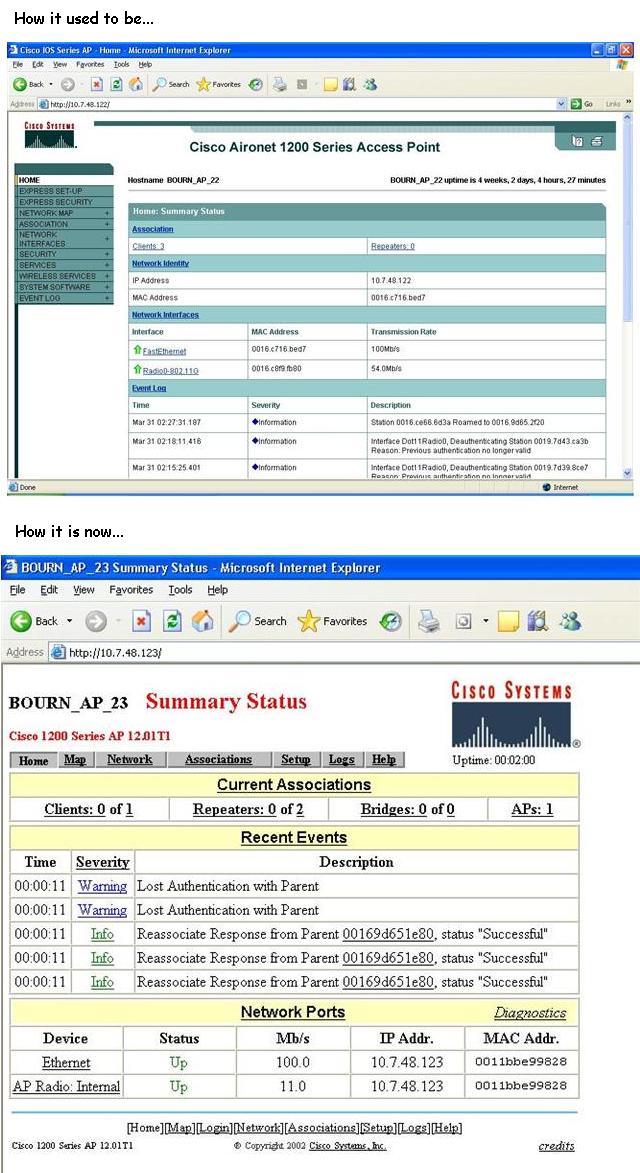Click the vertical scrollbar of the Aironet page

coord(627,295)
